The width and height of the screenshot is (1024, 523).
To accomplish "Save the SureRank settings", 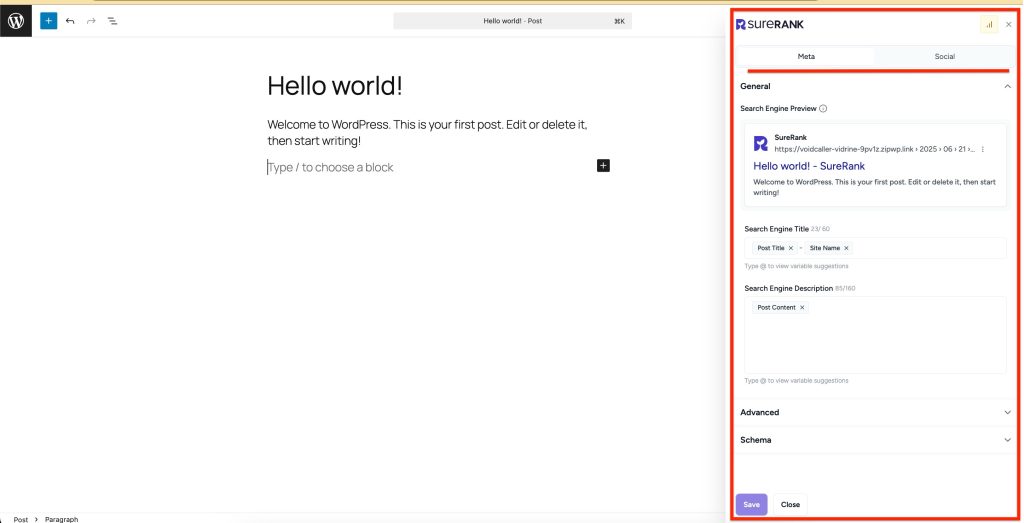I will pyautogui.click(x=752, y=505).
